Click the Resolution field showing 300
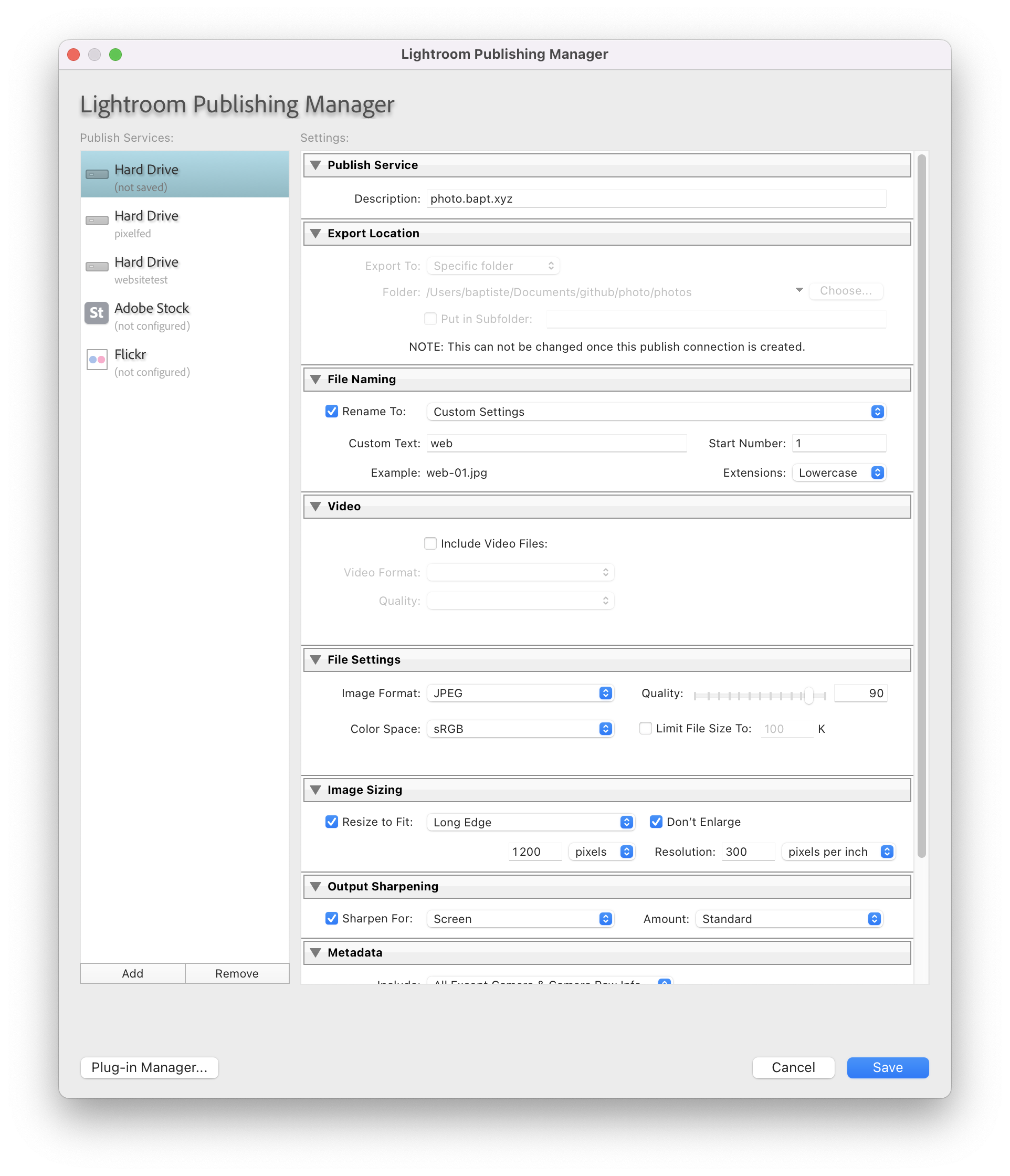1010x1176 pixels. point(748,852)
